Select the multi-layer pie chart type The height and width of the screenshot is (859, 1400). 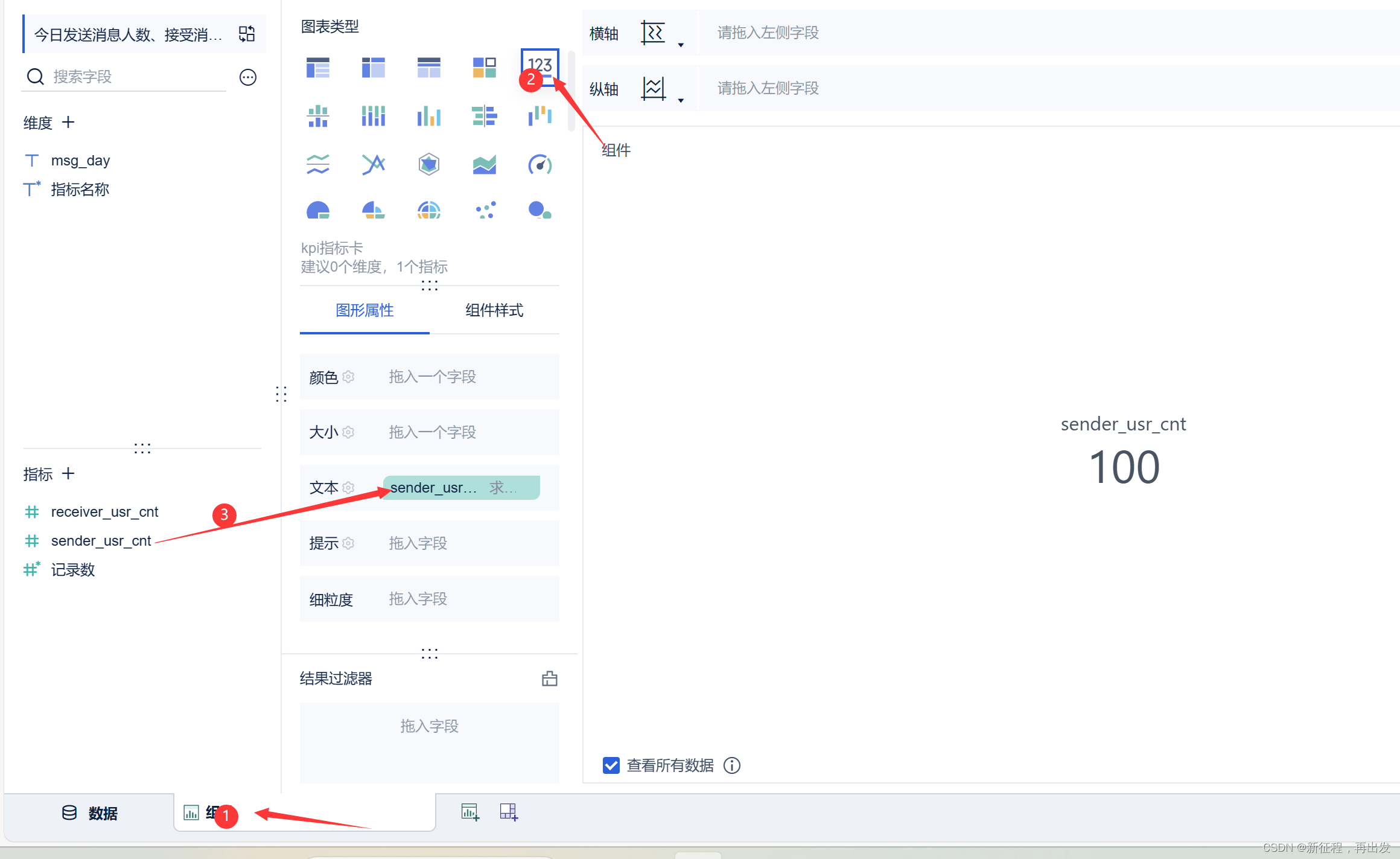(x=429, y=210)
